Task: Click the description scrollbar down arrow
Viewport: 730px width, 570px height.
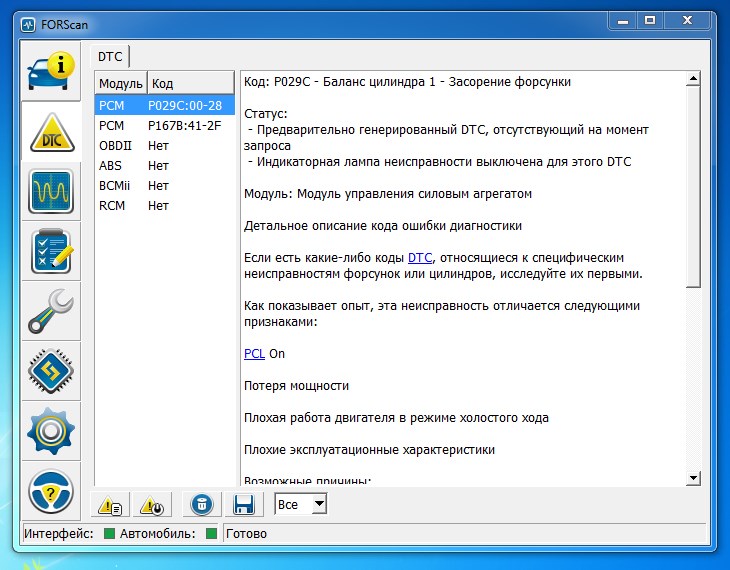Action: (x=693, y=478)
